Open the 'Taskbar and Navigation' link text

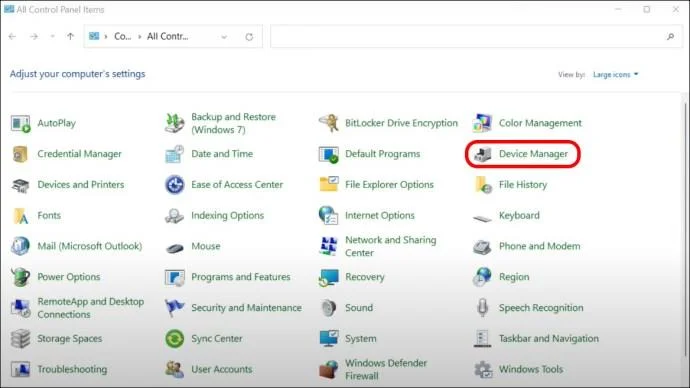(x=549, y=339)
